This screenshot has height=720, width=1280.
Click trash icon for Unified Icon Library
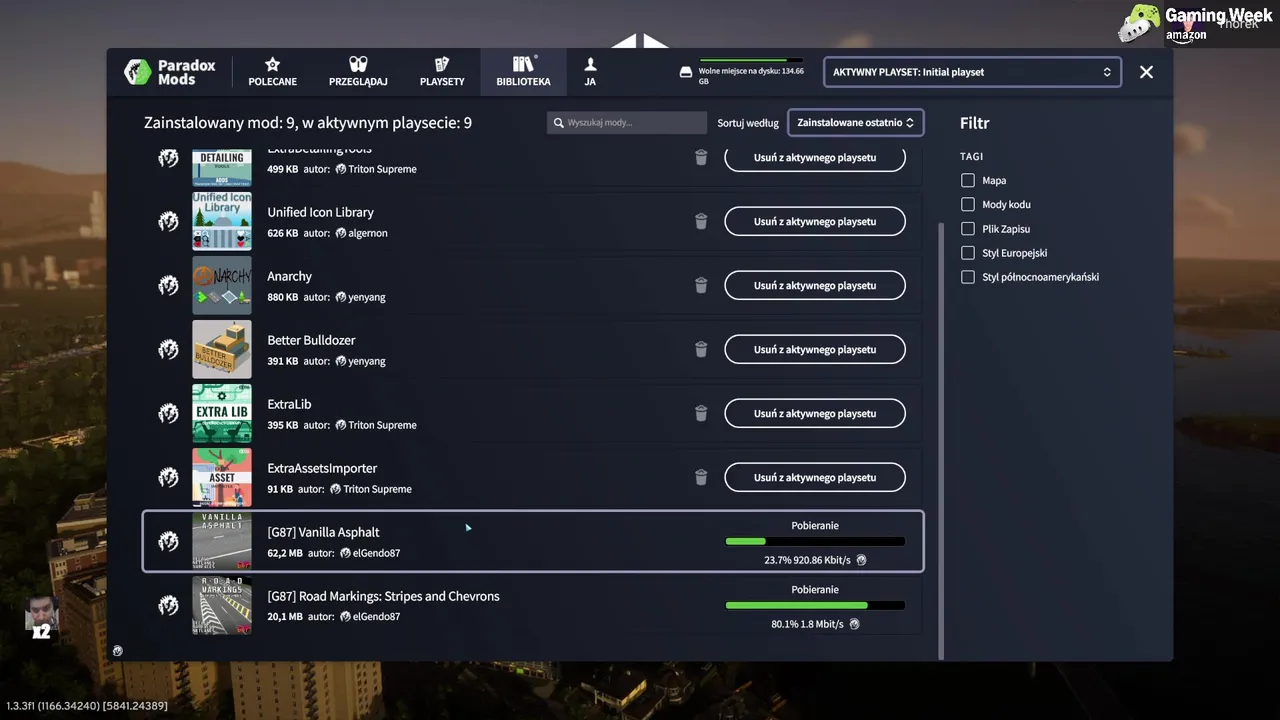(x=701, y=221)
